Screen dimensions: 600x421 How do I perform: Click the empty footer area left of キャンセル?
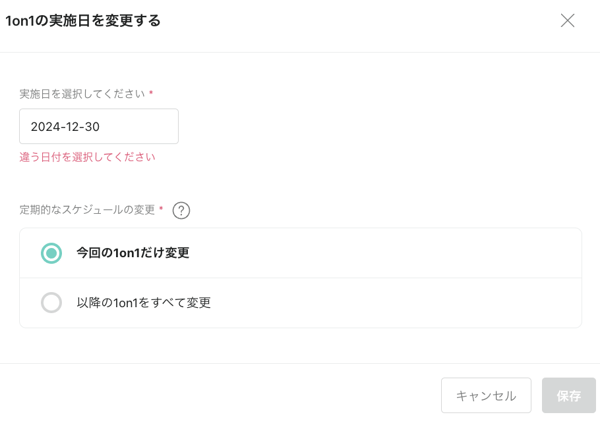click(220, 395)
